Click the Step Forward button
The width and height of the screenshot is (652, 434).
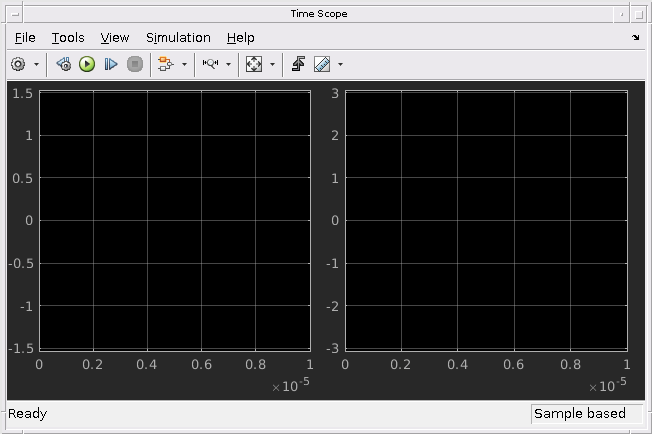[111, 64]
